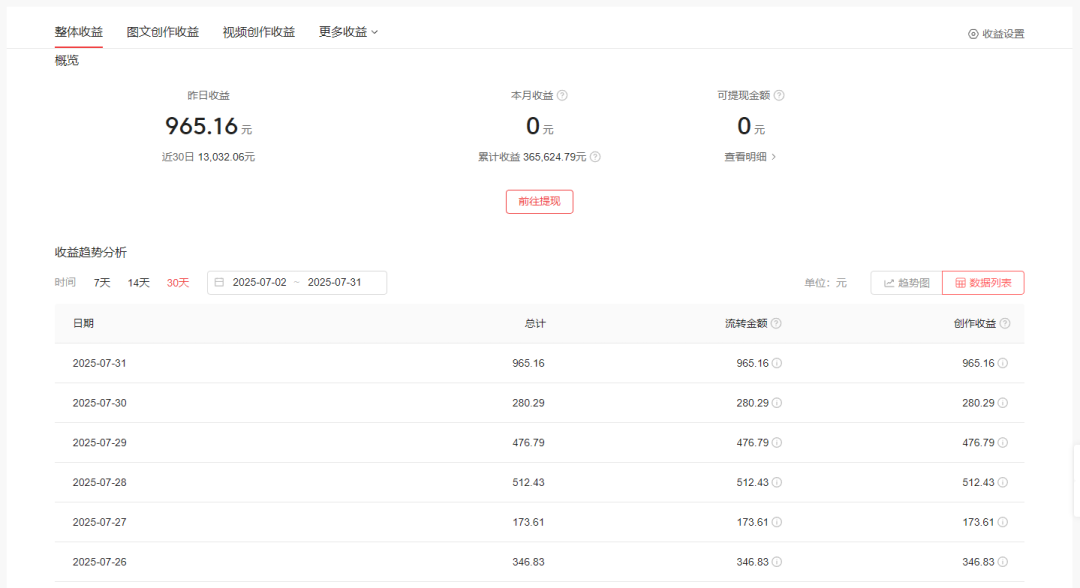Click date cell 2025-07-29
This screenshot has height=588, width=1080.
(x=99, y=443)
